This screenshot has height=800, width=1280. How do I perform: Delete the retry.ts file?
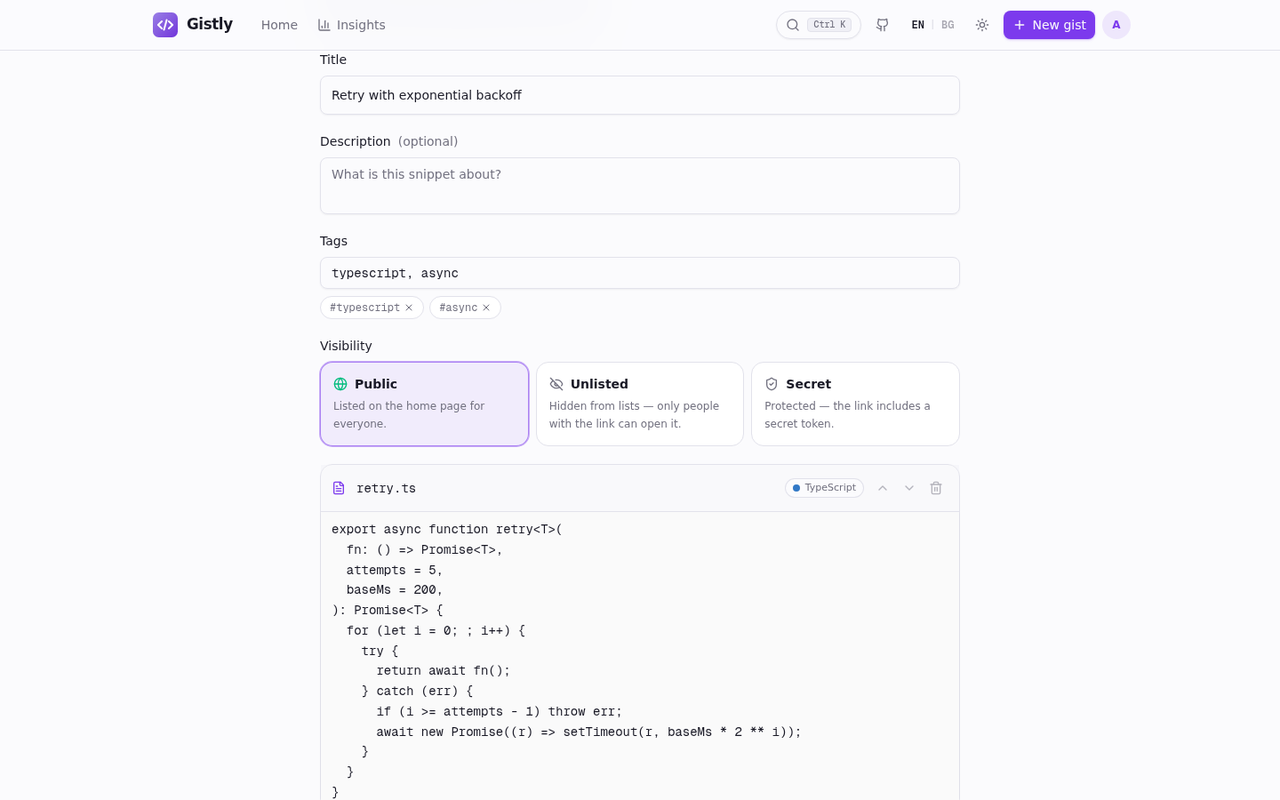coord(936,488)
